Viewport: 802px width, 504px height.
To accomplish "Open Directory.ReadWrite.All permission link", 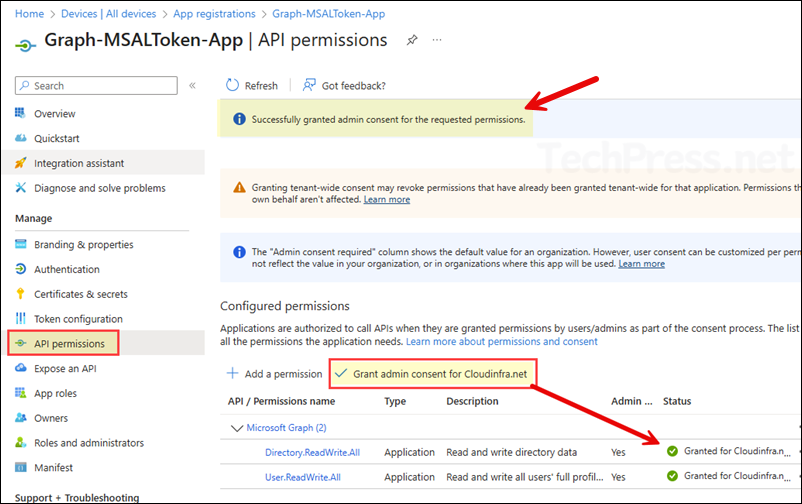I will [312, 452].
